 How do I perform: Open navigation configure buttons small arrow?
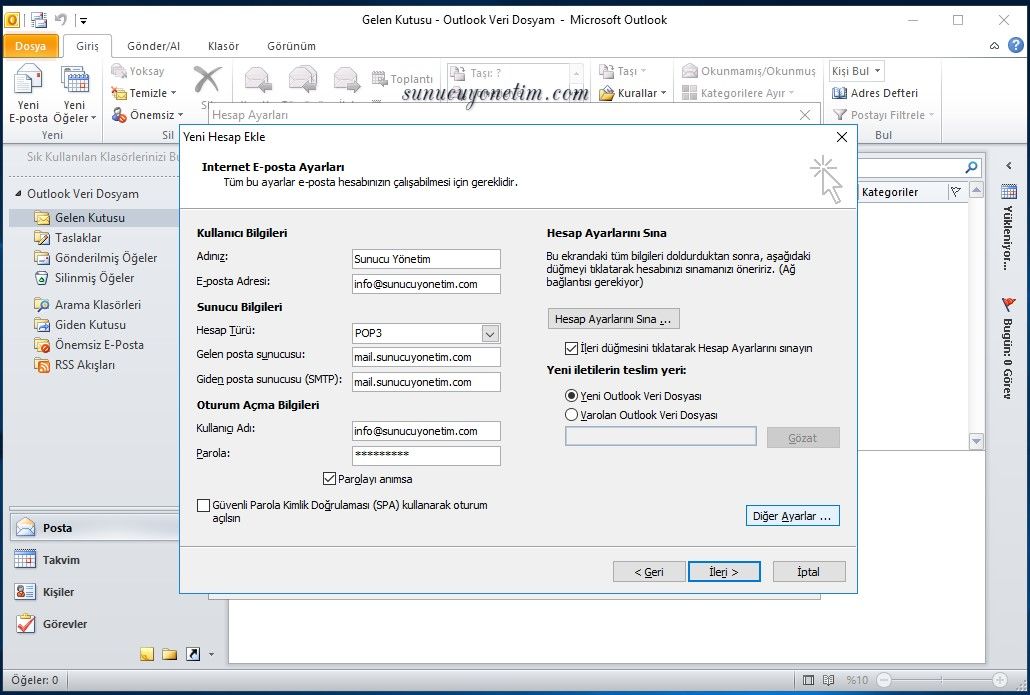click(211, 654)
